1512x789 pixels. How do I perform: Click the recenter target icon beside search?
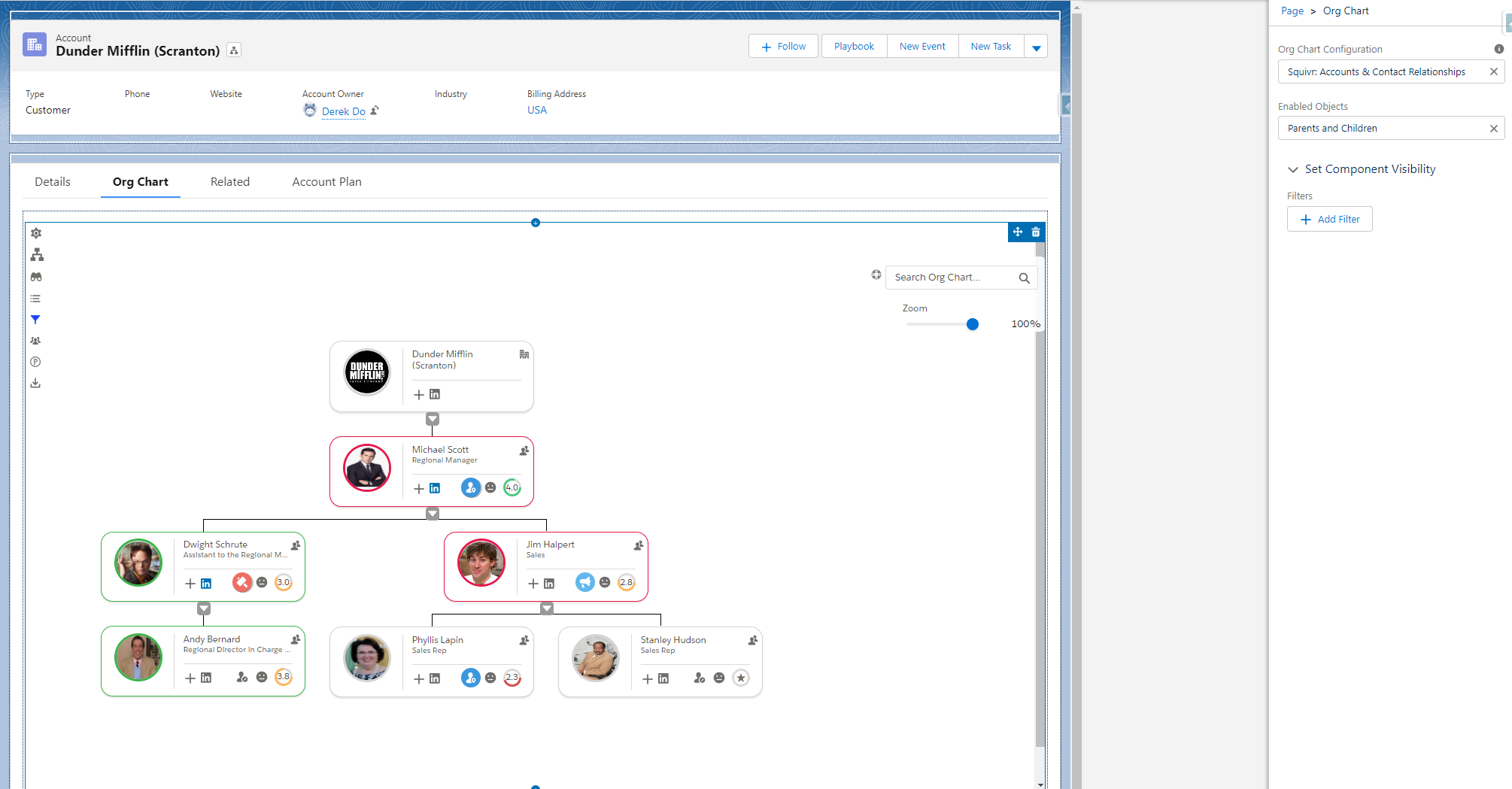[876, 275]
